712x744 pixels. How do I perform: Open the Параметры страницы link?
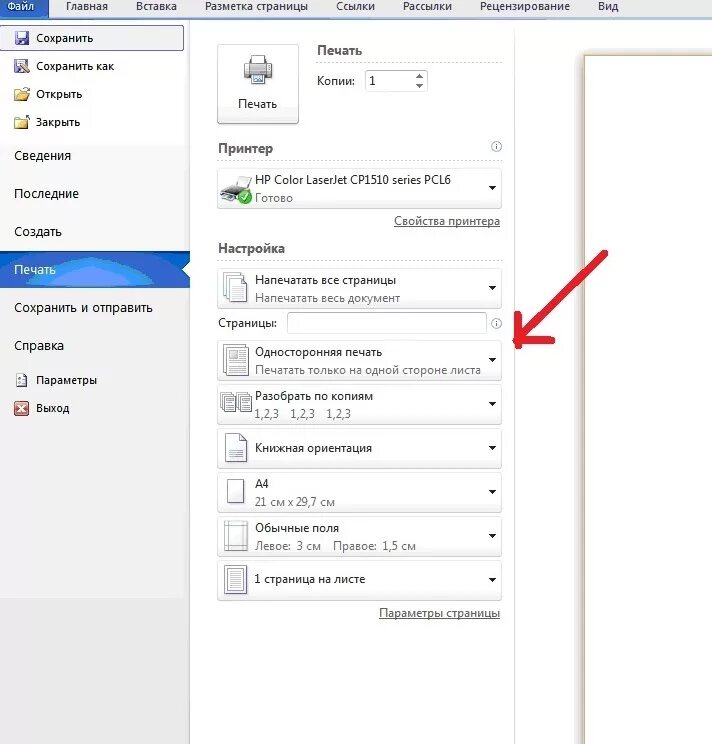(x=439, y=613)
